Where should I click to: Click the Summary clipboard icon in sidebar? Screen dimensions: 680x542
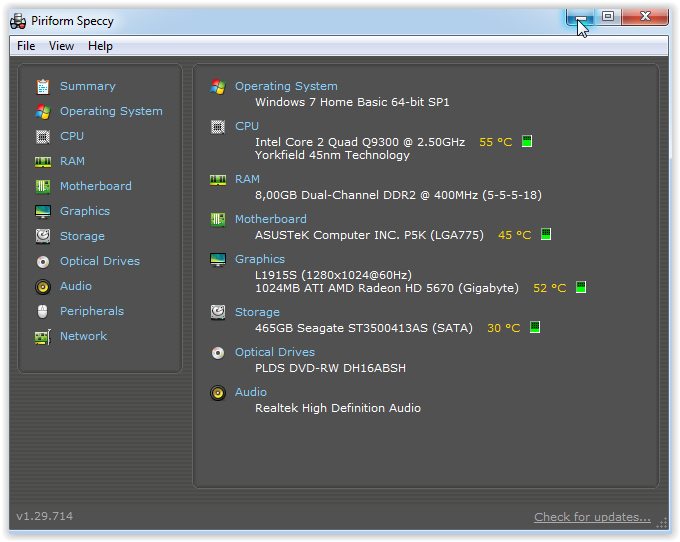[42, 87]
